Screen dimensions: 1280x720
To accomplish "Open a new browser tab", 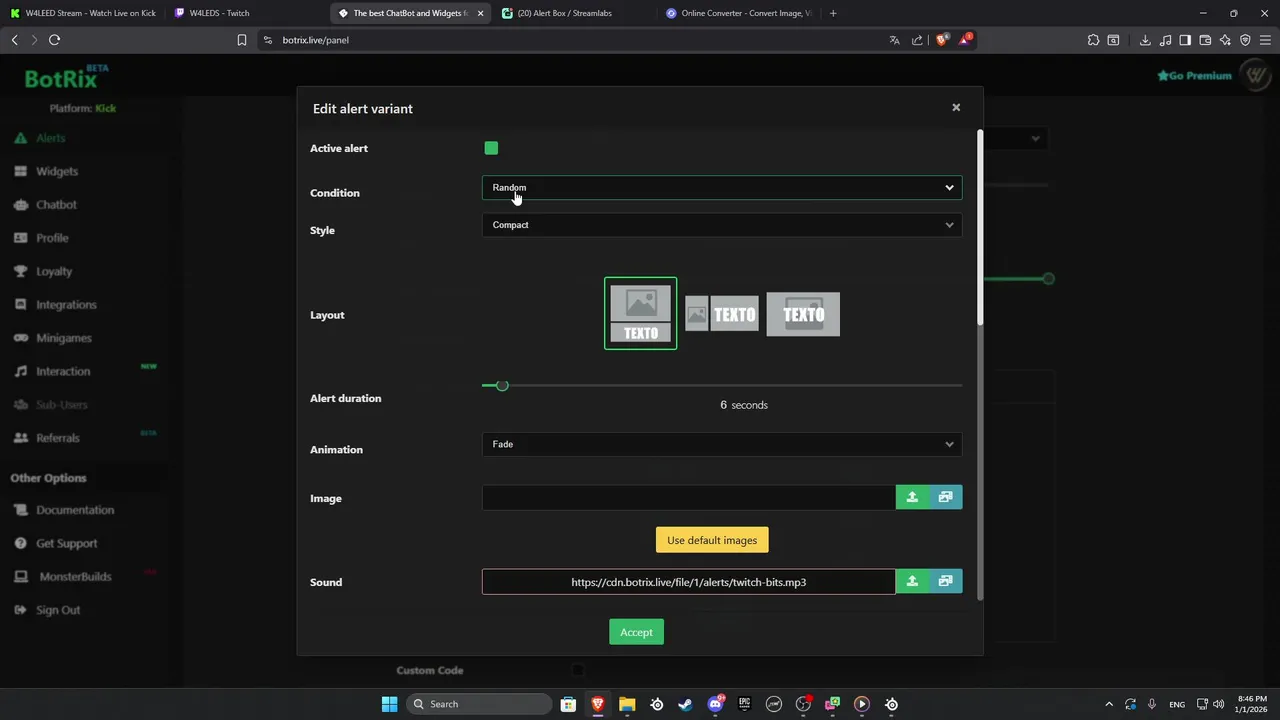I will [833, 13].
